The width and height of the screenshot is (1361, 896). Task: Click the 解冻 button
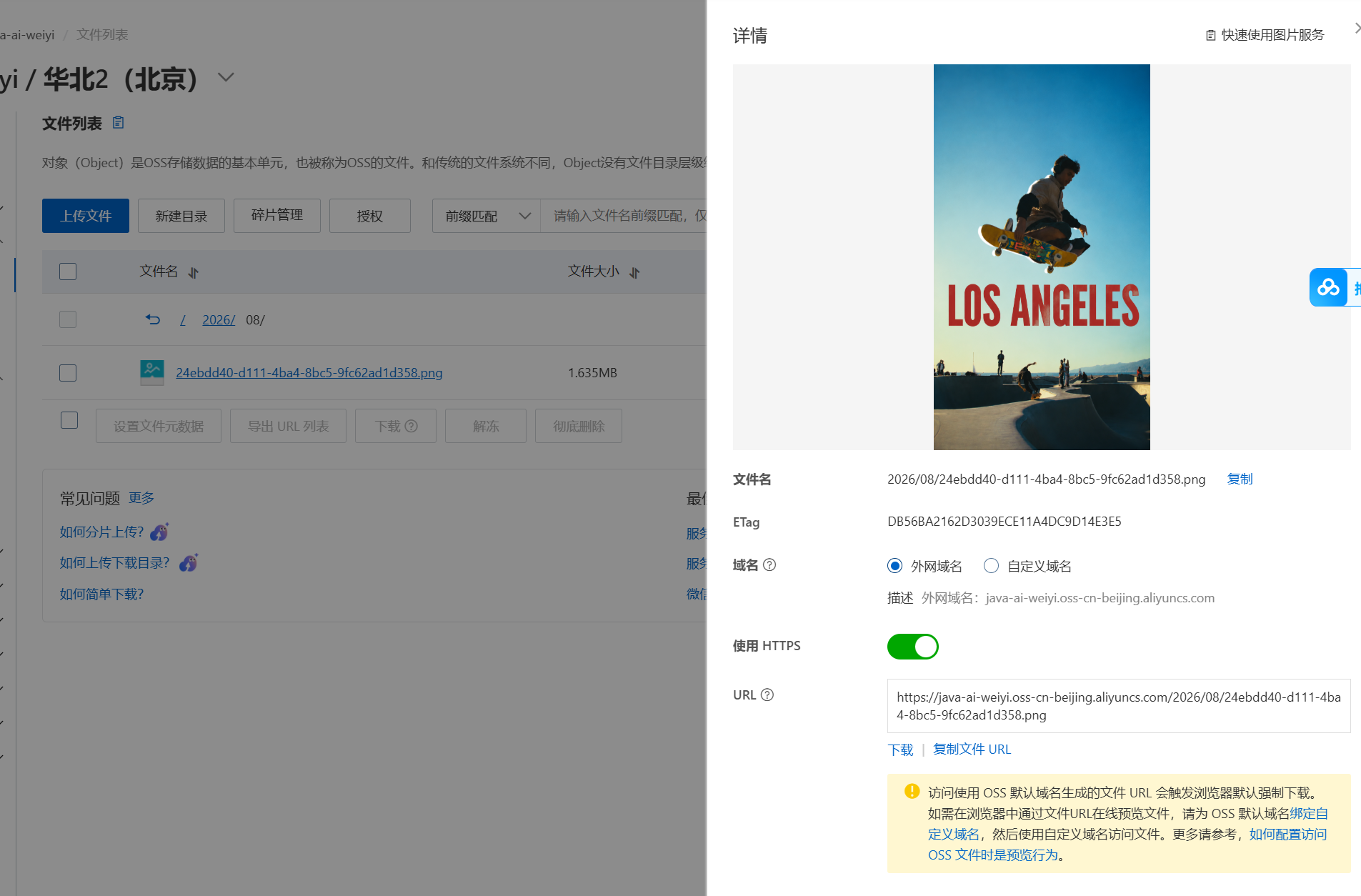pyautogui.click(x=486, y=426)
